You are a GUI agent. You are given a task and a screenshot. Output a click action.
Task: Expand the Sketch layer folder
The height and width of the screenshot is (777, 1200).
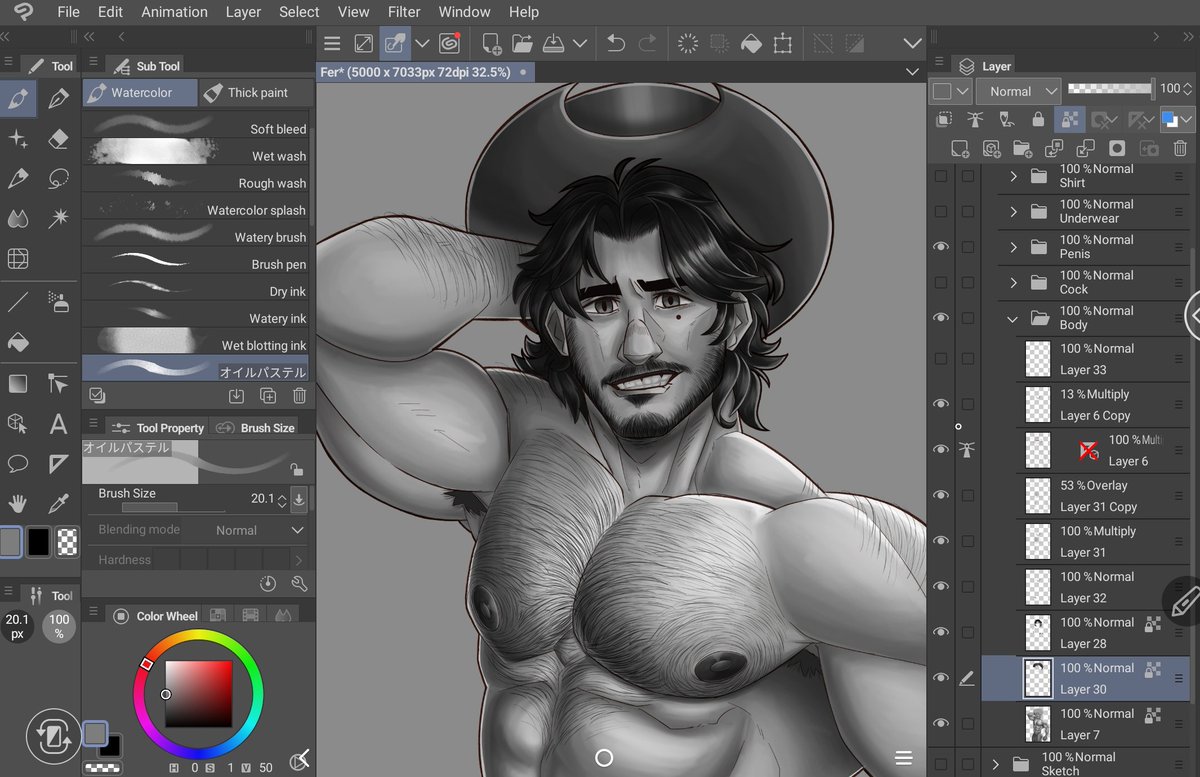click(x=995, y=764)
